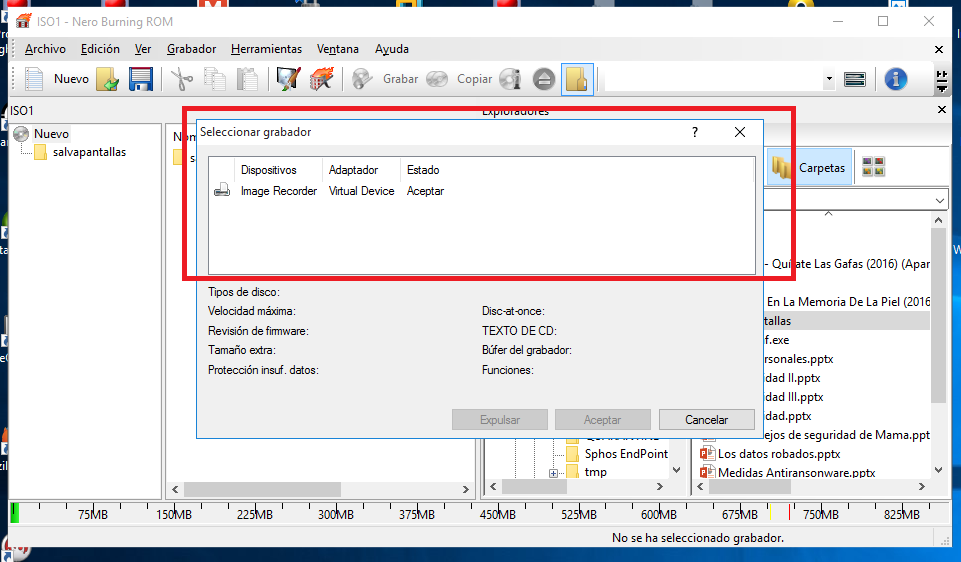The image size is (961, 562).
Task: Select the Sphos EndPoint folder
Action: [x=626, y=454]
